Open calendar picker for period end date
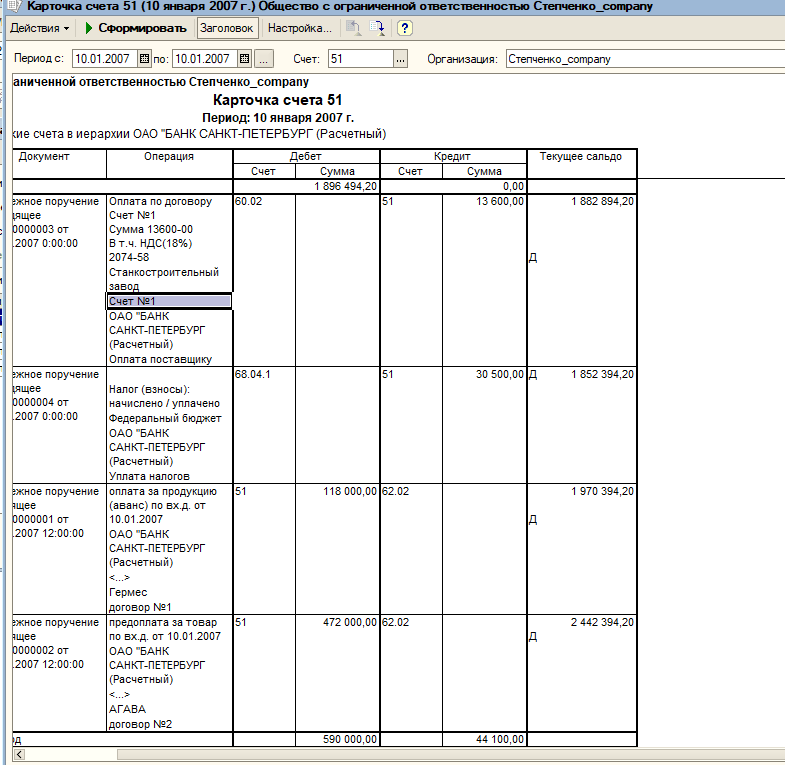This screenshot has width=785, height=765. point(244,59)
